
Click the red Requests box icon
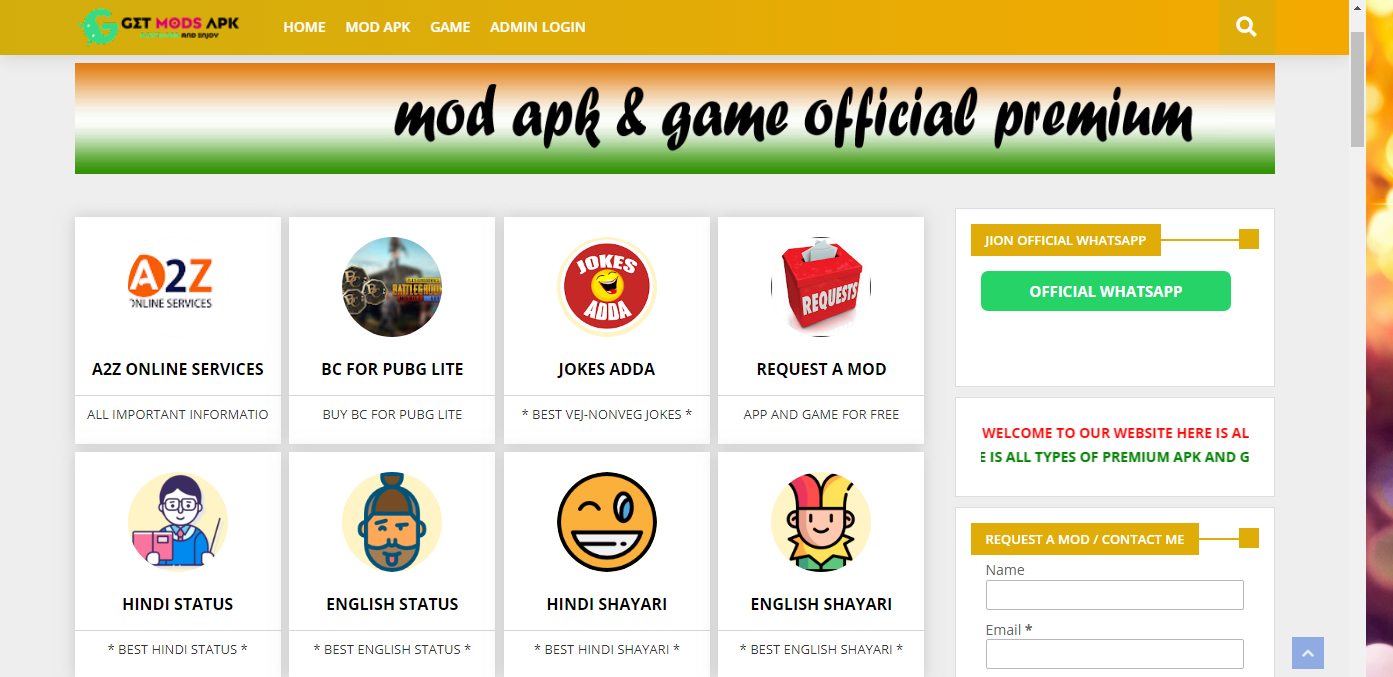click(x=821, y=287)
